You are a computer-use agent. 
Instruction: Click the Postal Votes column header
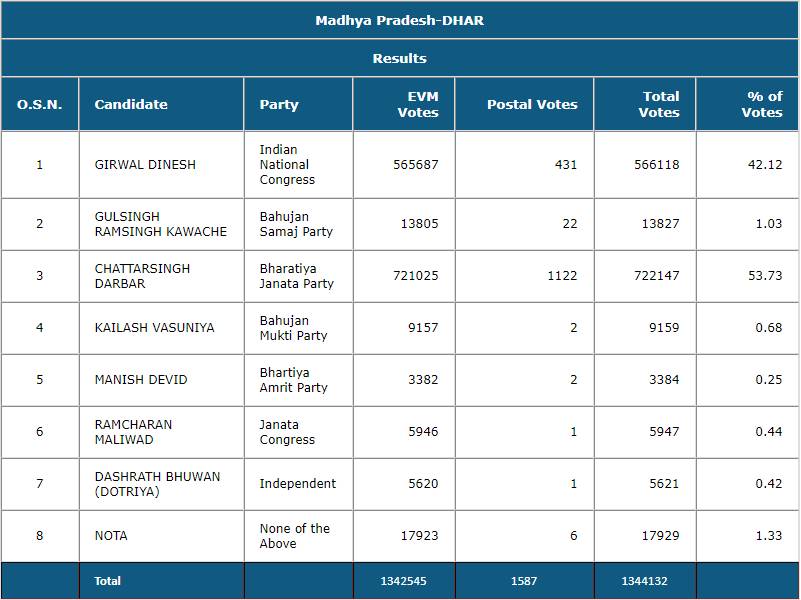point(532,104)
